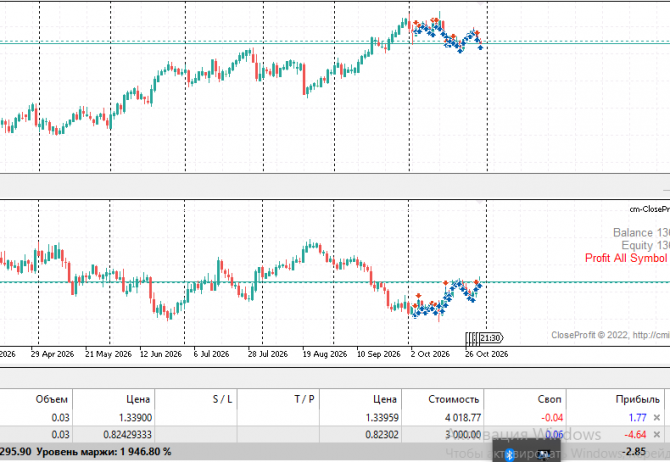This screenshot has width=670, height=462.
Task: Click the red Profit All Symbol label
Action: 626,258
